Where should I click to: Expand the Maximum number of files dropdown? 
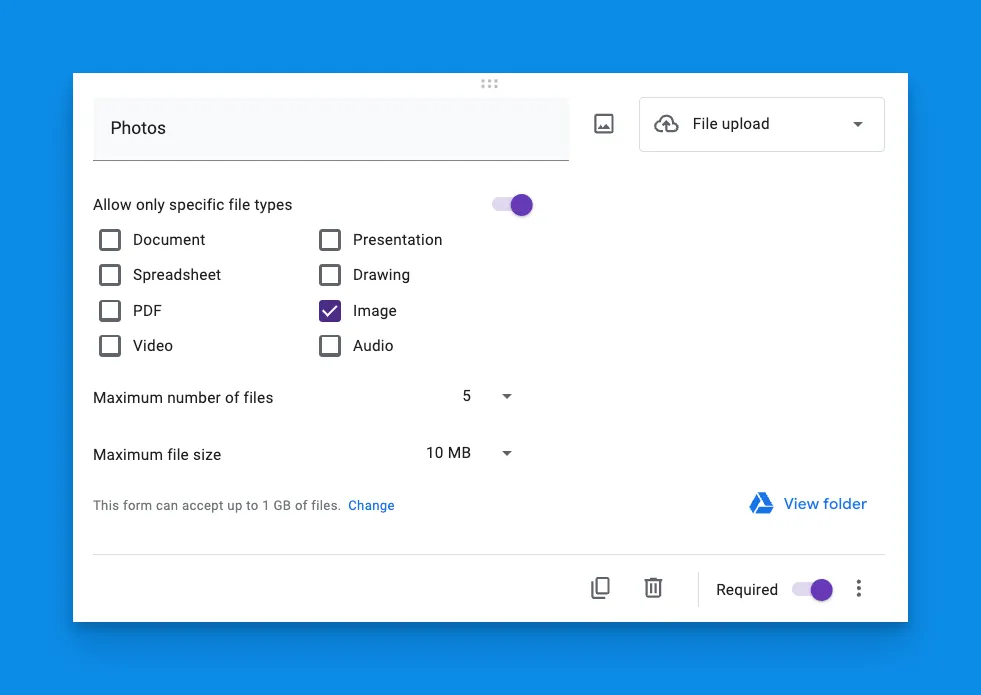pos(488,397)
